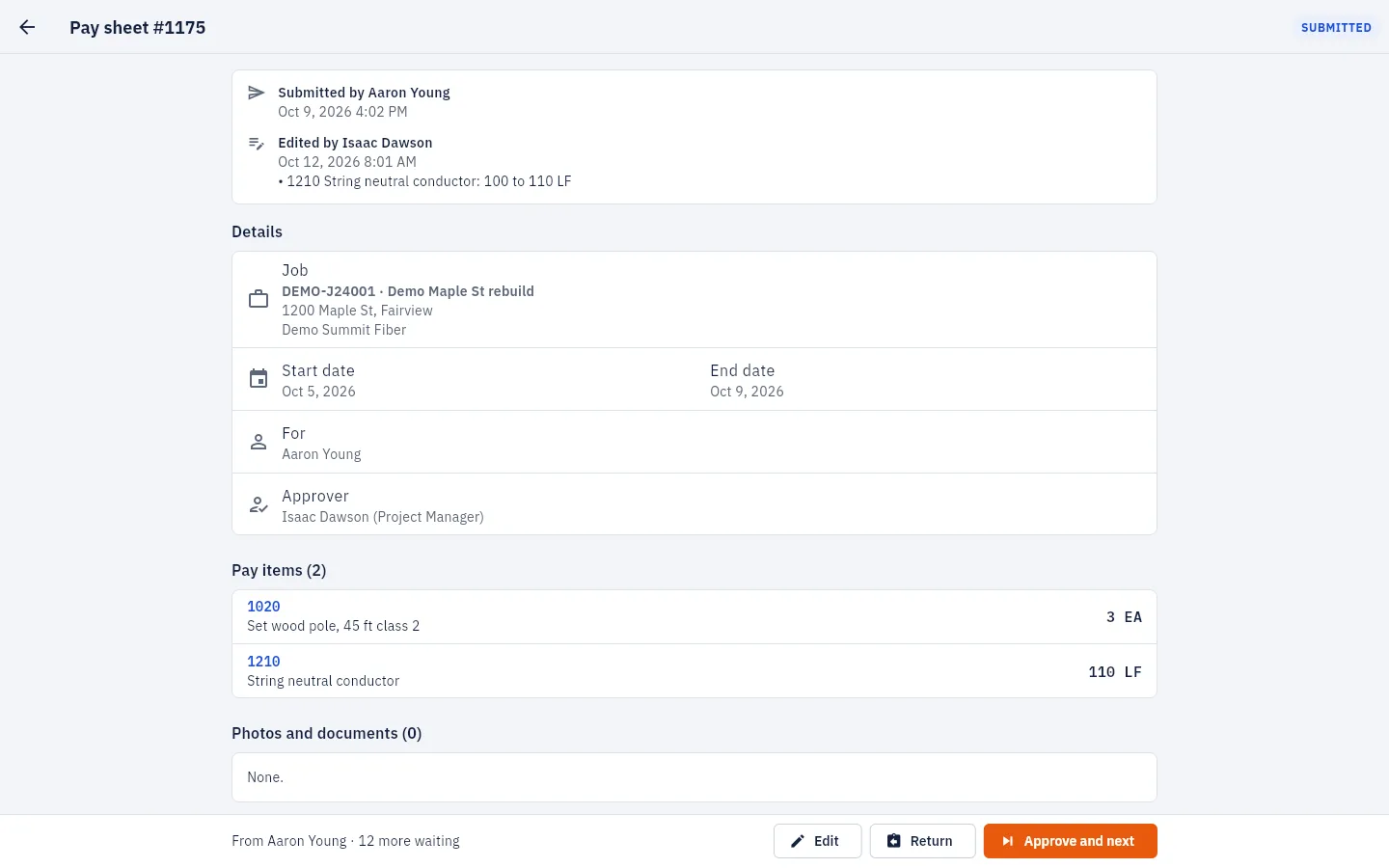The image size is (1389, 868).
Task: Click the SUBMITTED status badge
Action: [1336, 27]
